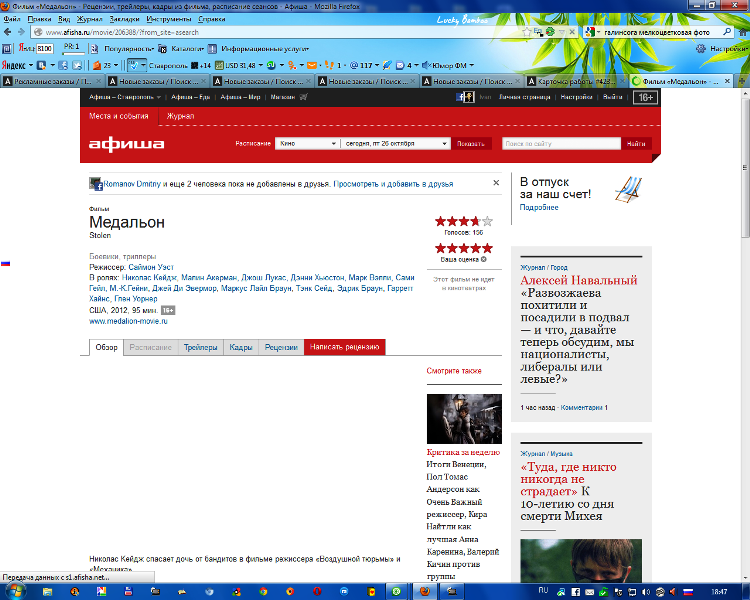This screenshot has height=600, width=750.
Task: Open the Журнал browser menu
Action: click(x=90, y=19)
